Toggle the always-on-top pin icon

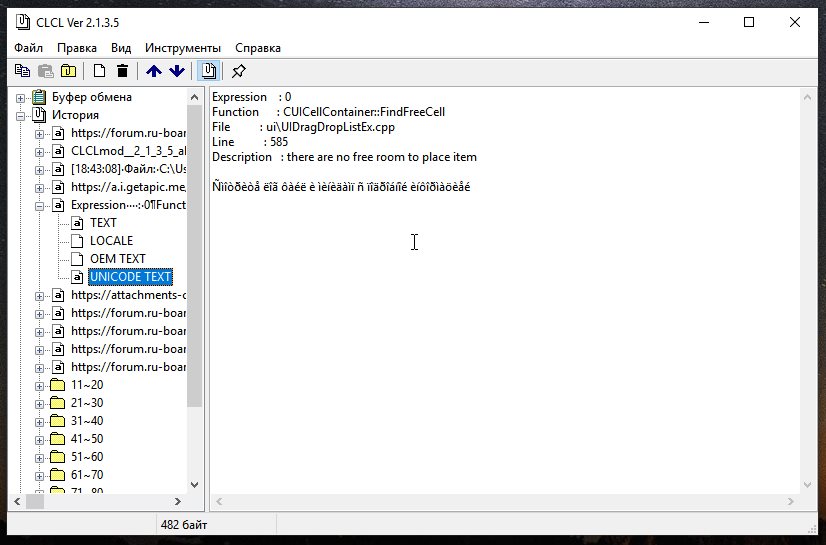(238, 71)
